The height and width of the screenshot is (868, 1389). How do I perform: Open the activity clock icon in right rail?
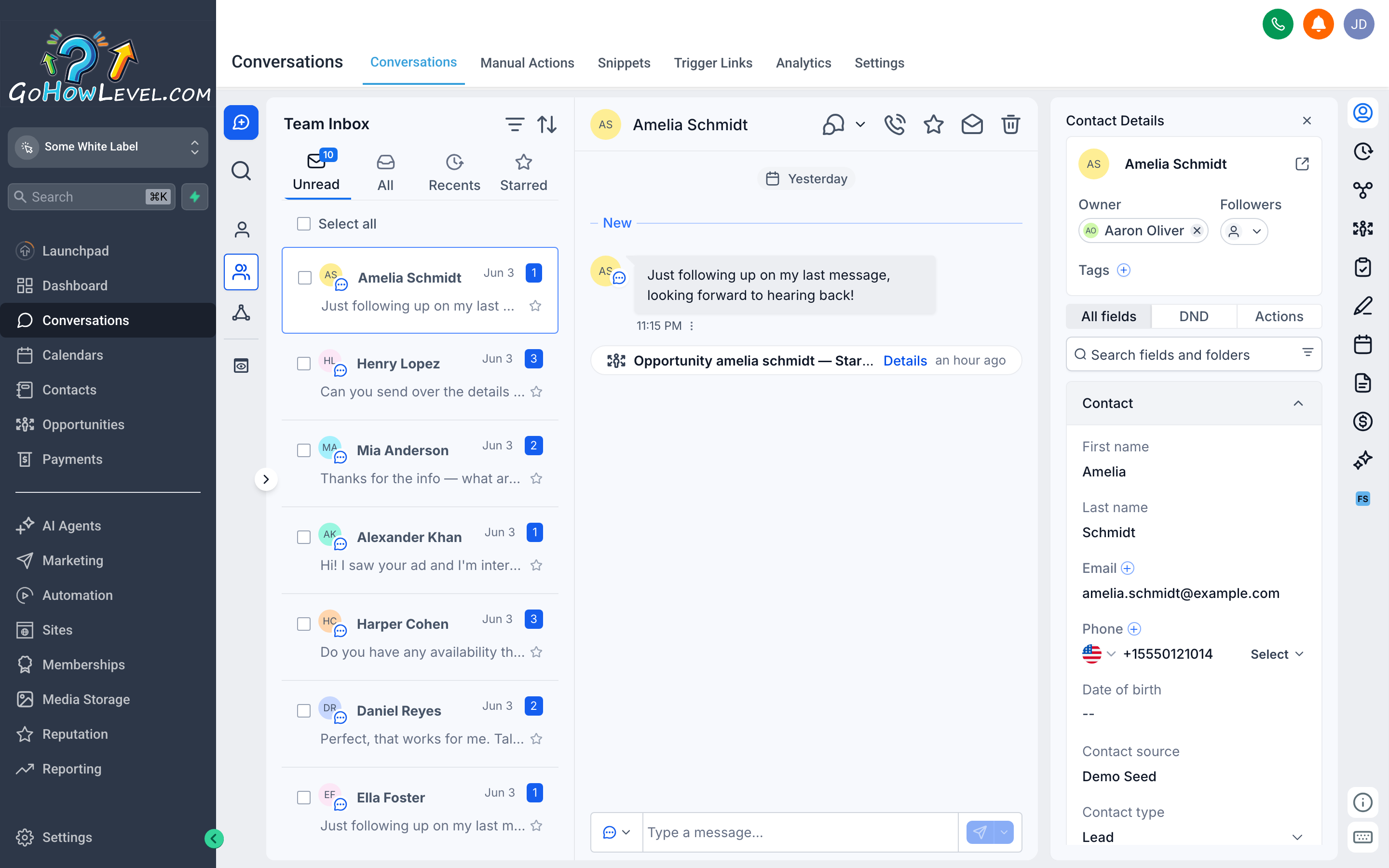click(x=1362, y=151)
